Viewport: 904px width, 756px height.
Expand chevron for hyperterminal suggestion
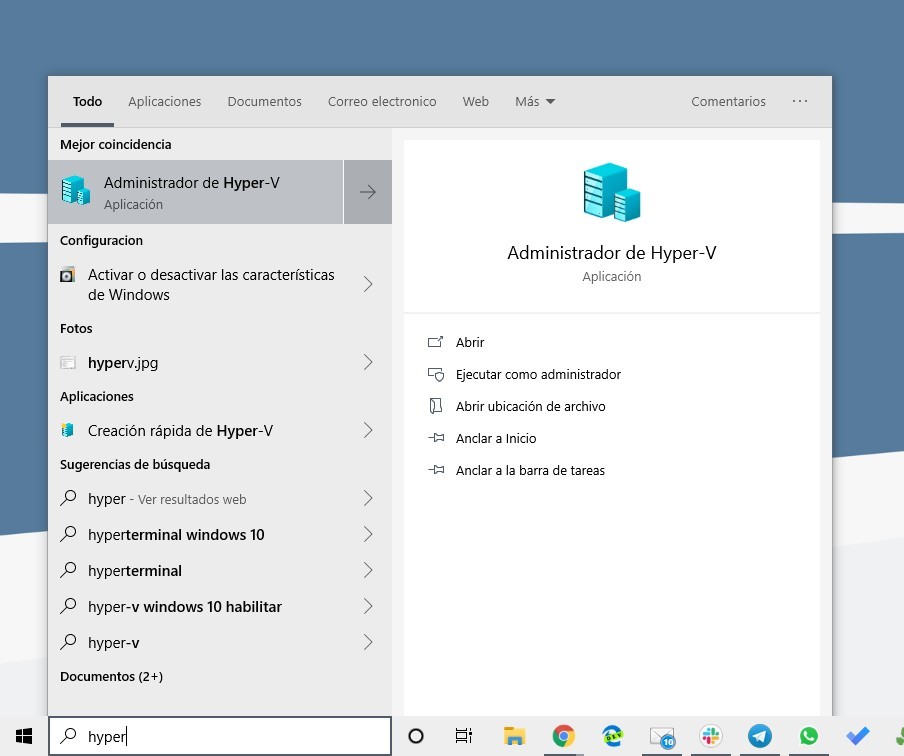click(368, 570)
